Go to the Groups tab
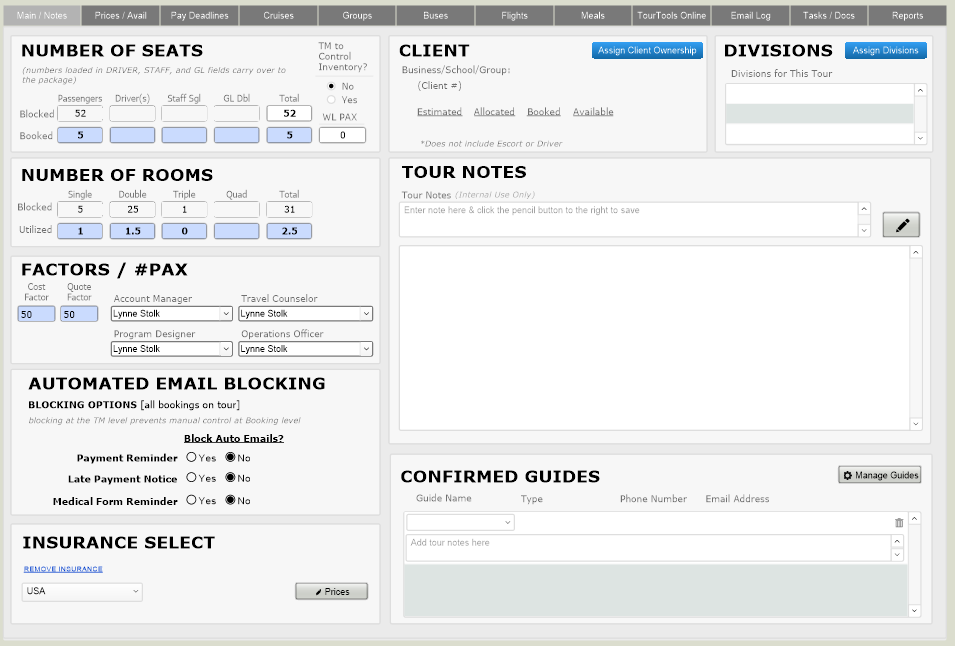 [x=357, y=16]
